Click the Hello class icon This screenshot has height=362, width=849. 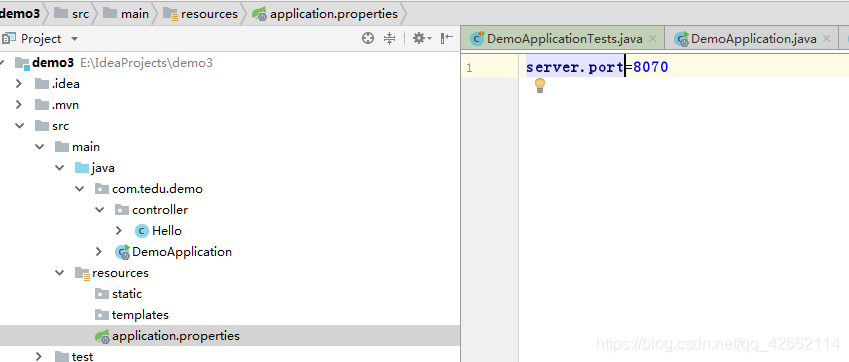(x=141, y=231)
